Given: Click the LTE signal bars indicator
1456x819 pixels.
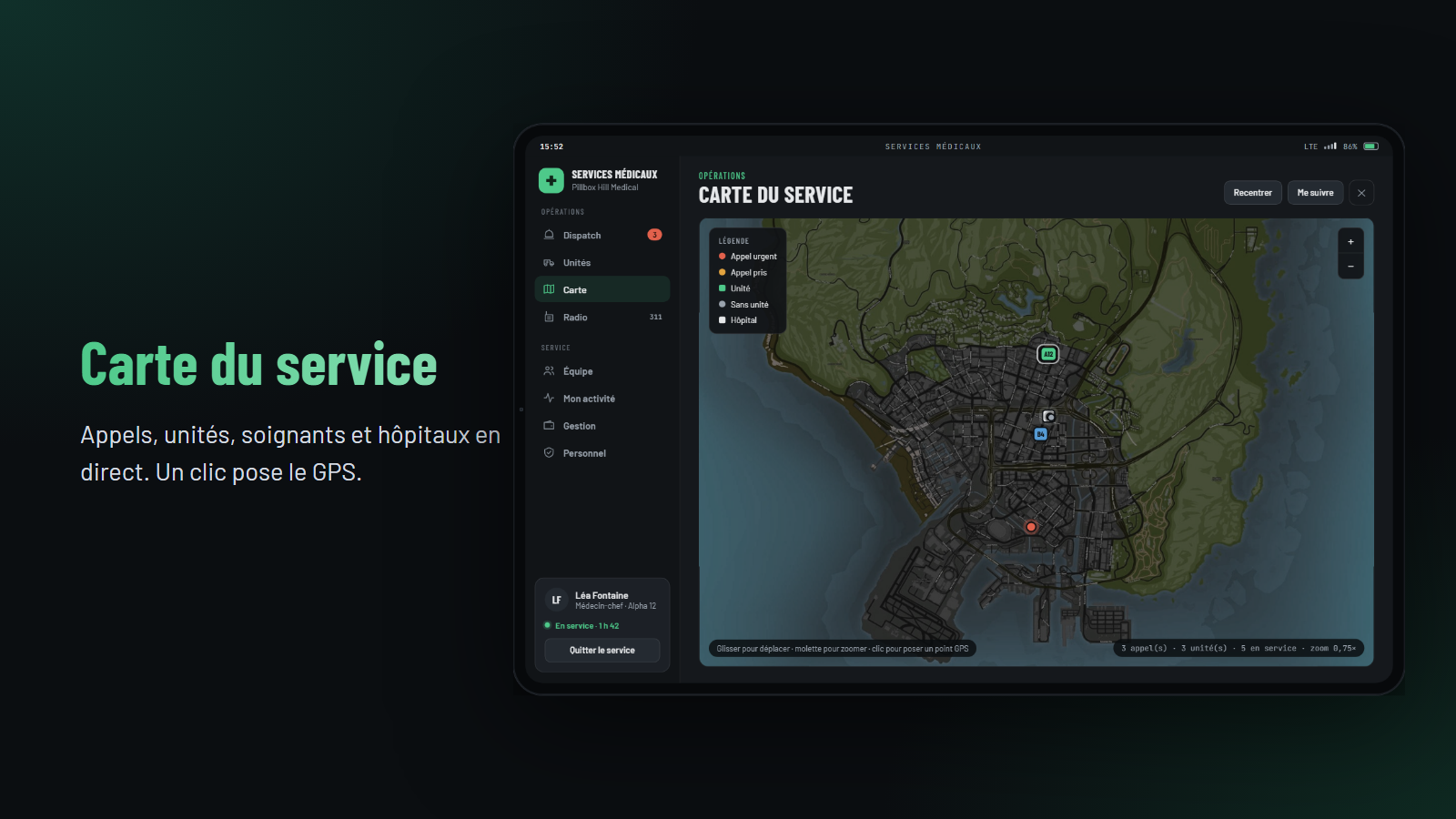Looking at the screenshot, I should pyautogui.click(x=1330, y=146).
